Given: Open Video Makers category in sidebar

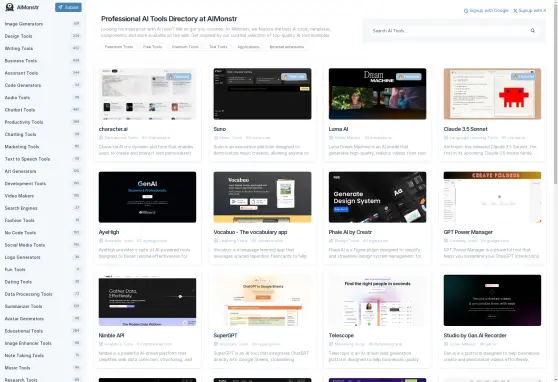Looking at the screenshot, I should coord(42,196).
